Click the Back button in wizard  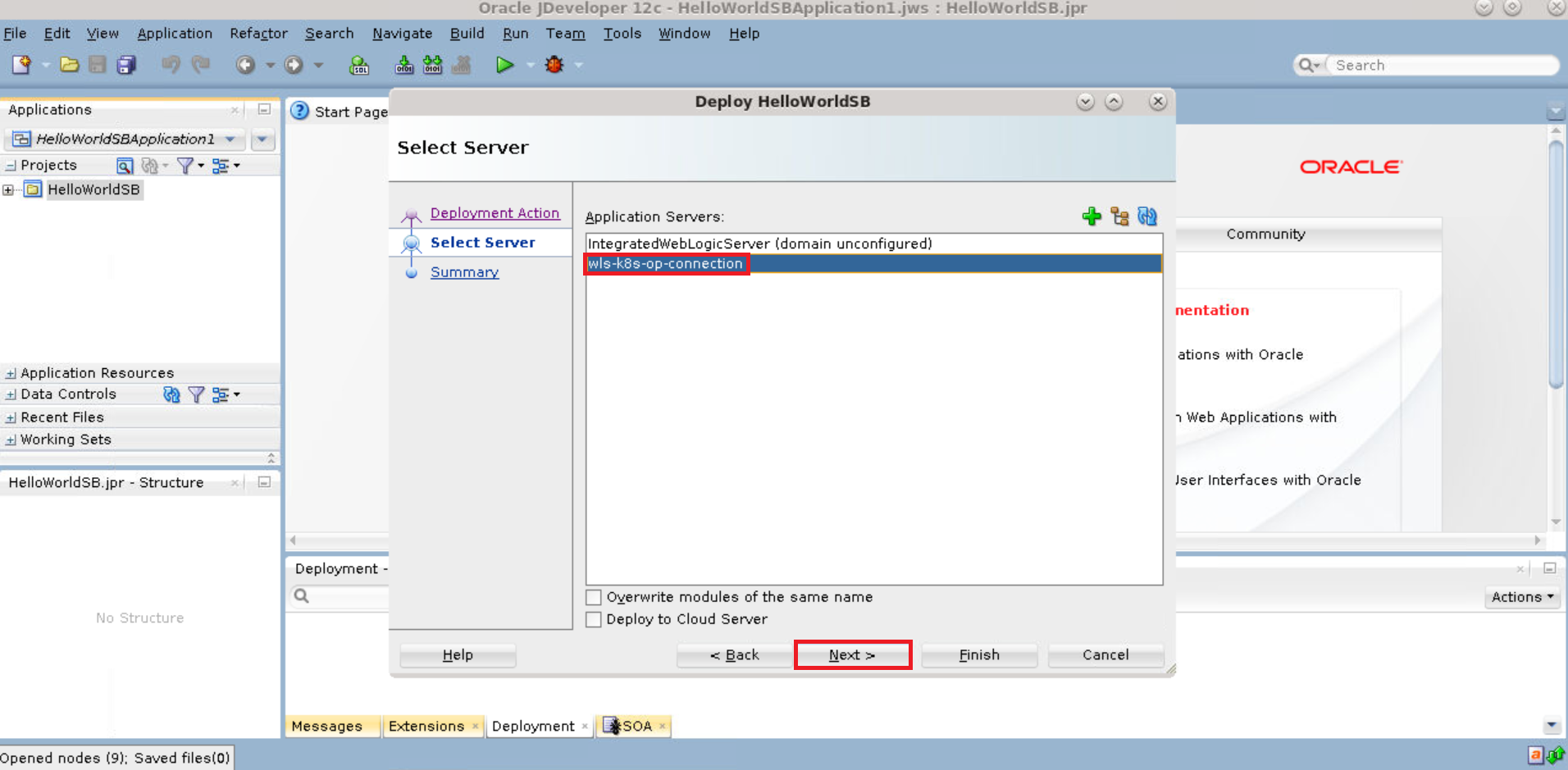click(735, 655)
